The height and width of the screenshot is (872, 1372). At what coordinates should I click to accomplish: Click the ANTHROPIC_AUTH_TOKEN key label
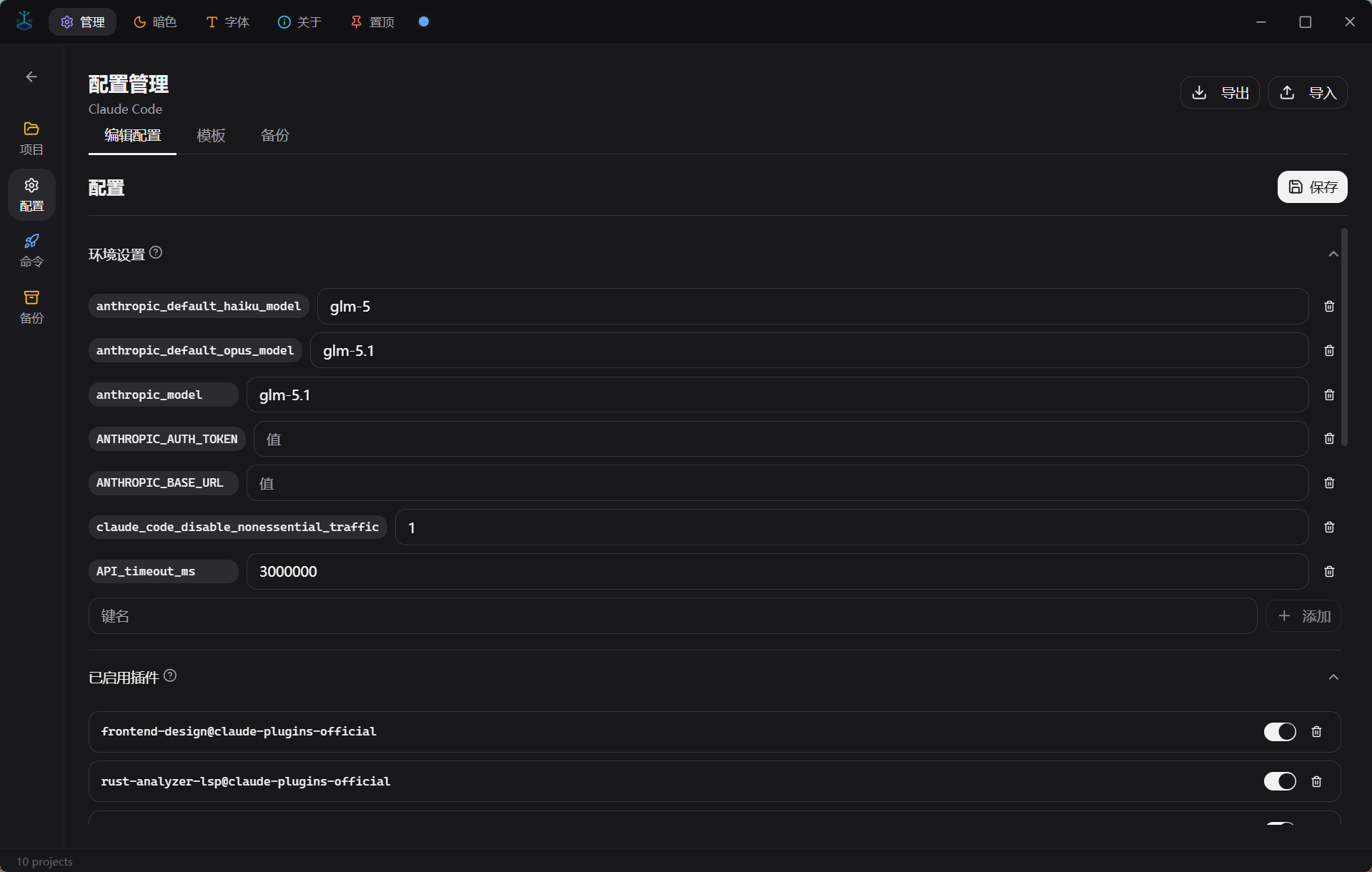point(167,439)
